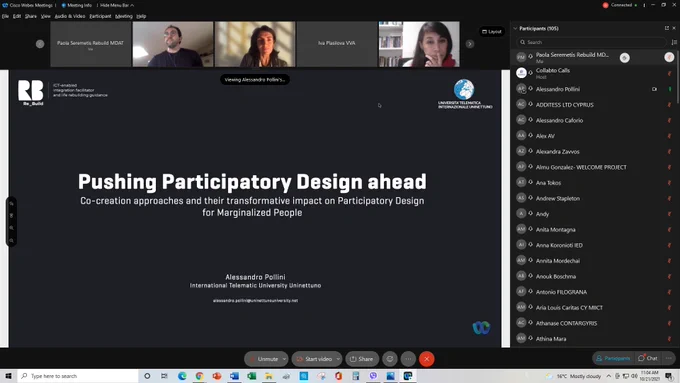
Task: Open more options in the meeting controls
Action: click(408, 359)
